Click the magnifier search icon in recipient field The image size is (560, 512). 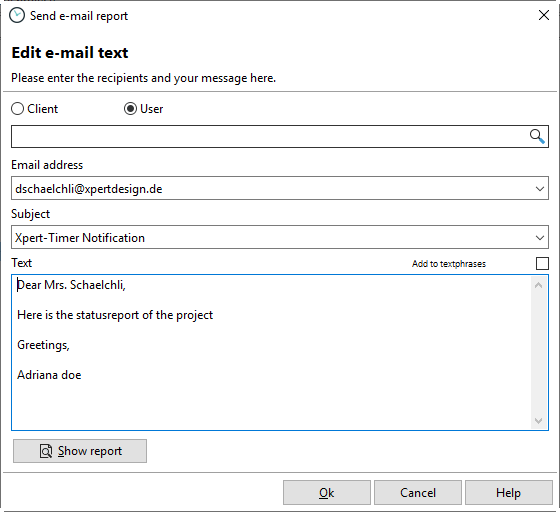click(537, 136)
